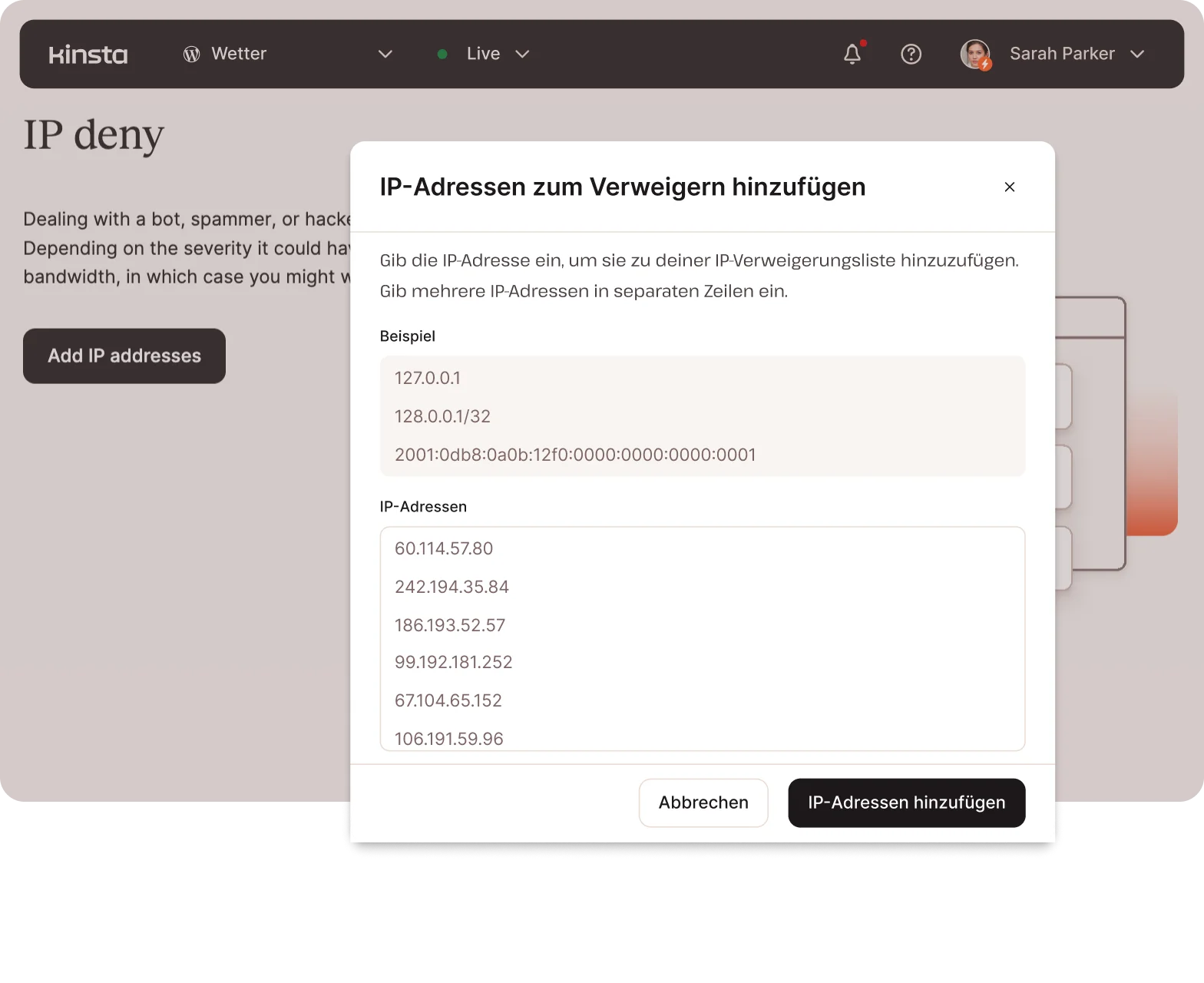The width and height of the screenshot is (1204, 983).
Task: Select the Wetter site name
Action: [x=239, y=54]
